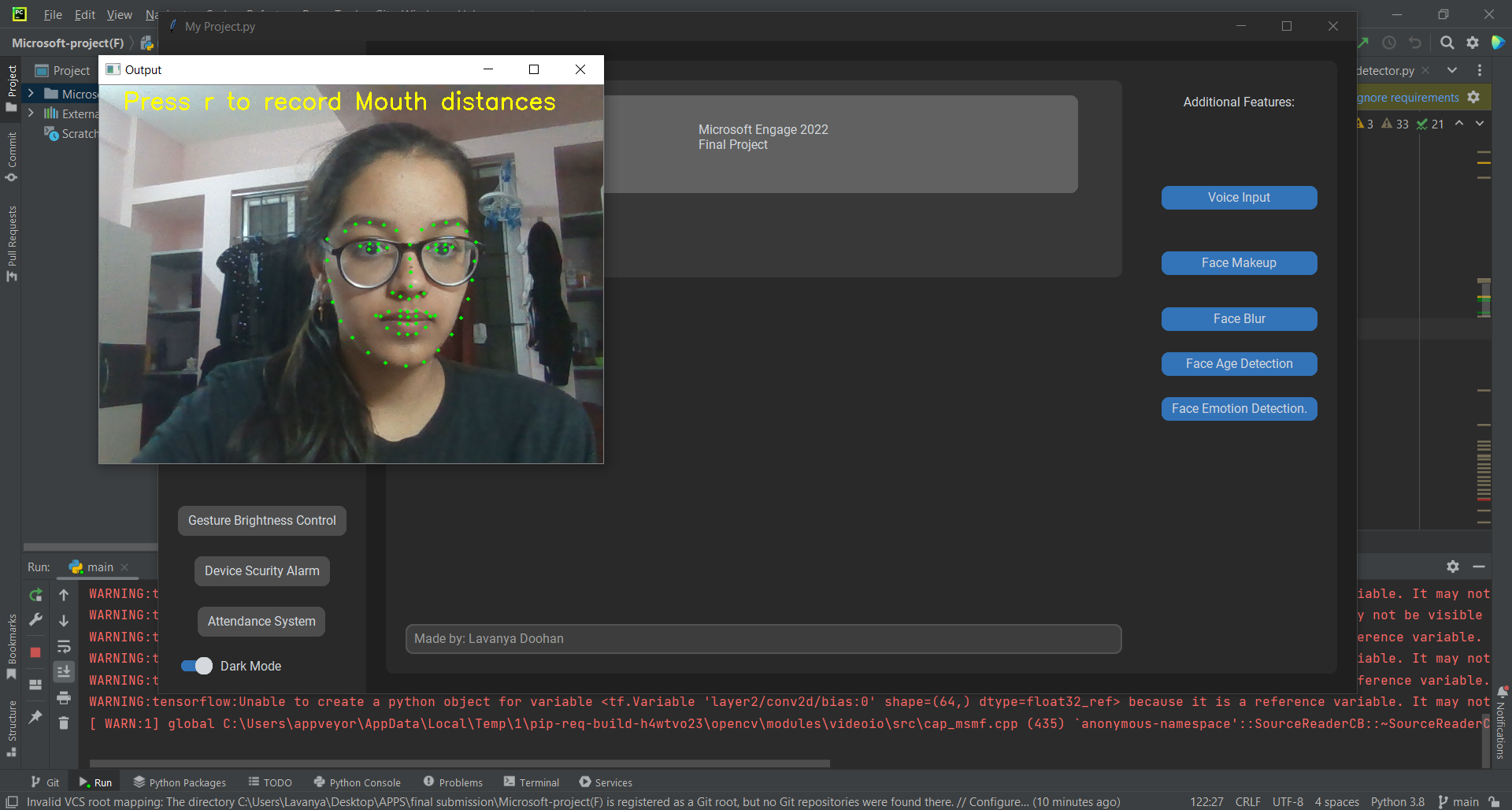Open the View menu
This screenshot has width=1512, height=810.
[119, 14]
